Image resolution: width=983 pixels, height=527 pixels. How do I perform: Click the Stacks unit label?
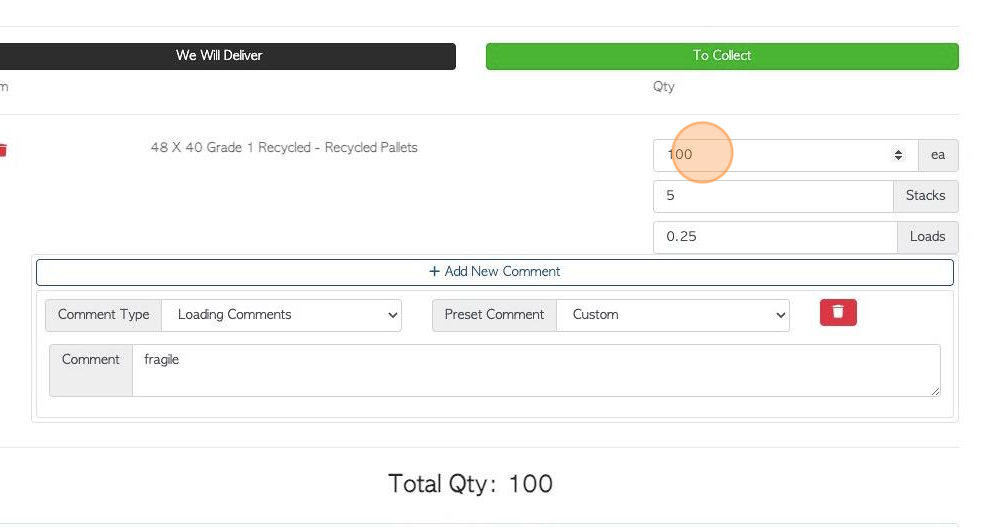click(x=925, y=196)
